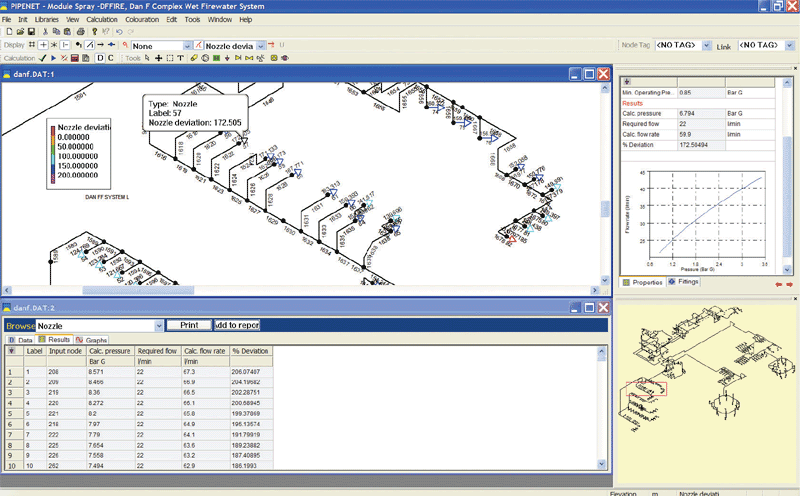Start calculation with the blue play arrow
This screenshot has width=800, height=496.
(x=54, y=58)
